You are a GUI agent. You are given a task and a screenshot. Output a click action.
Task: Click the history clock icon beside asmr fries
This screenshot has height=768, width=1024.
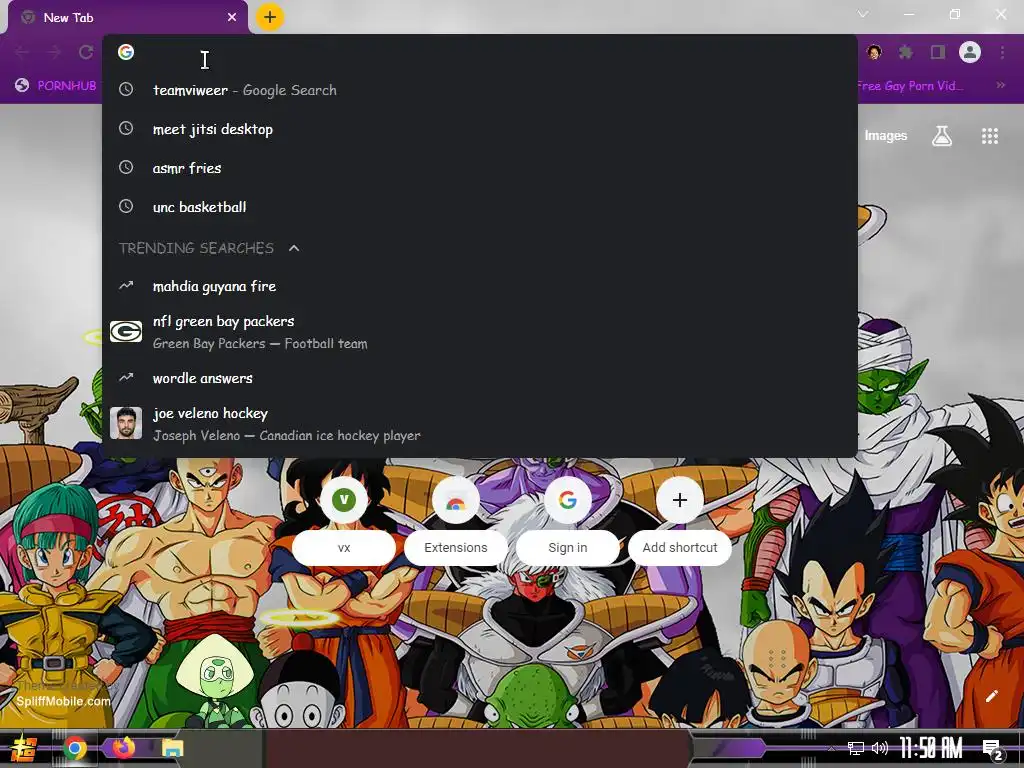tap(126, 168)
